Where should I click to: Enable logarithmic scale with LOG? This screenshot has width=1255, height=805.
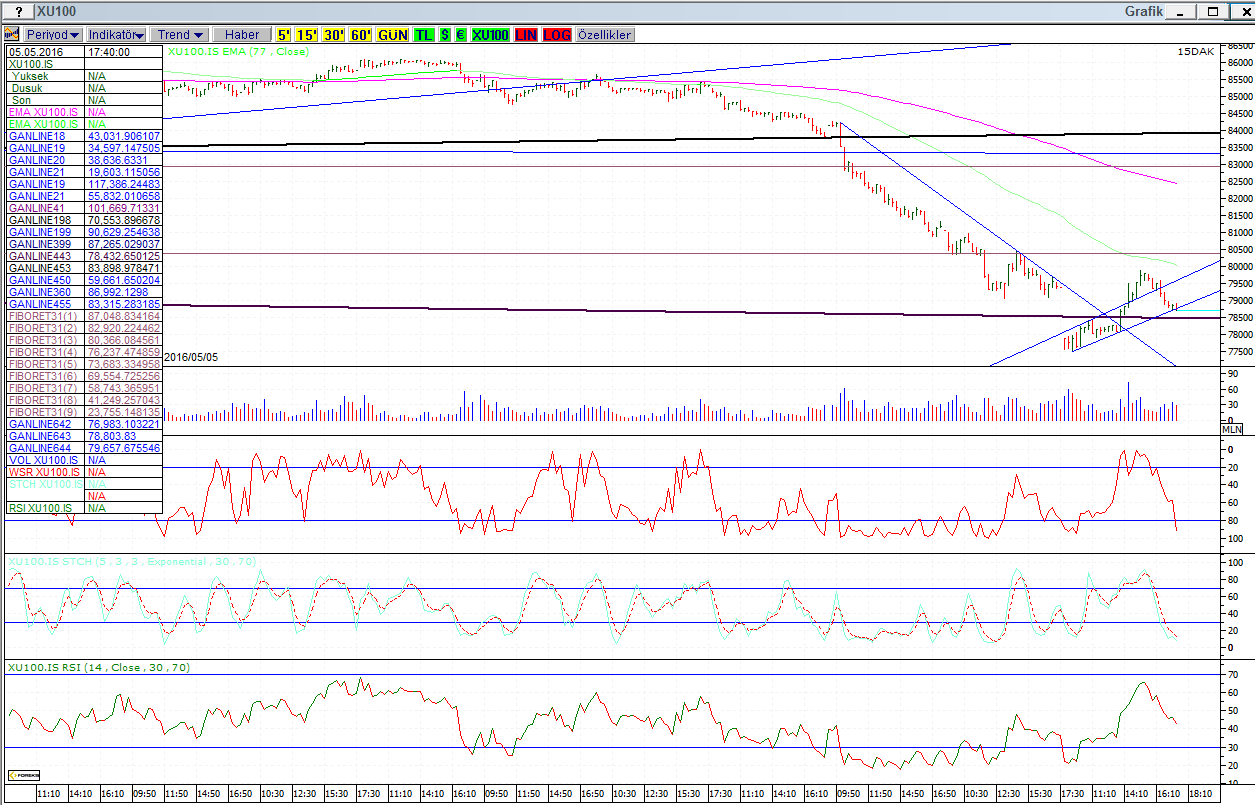557,34
